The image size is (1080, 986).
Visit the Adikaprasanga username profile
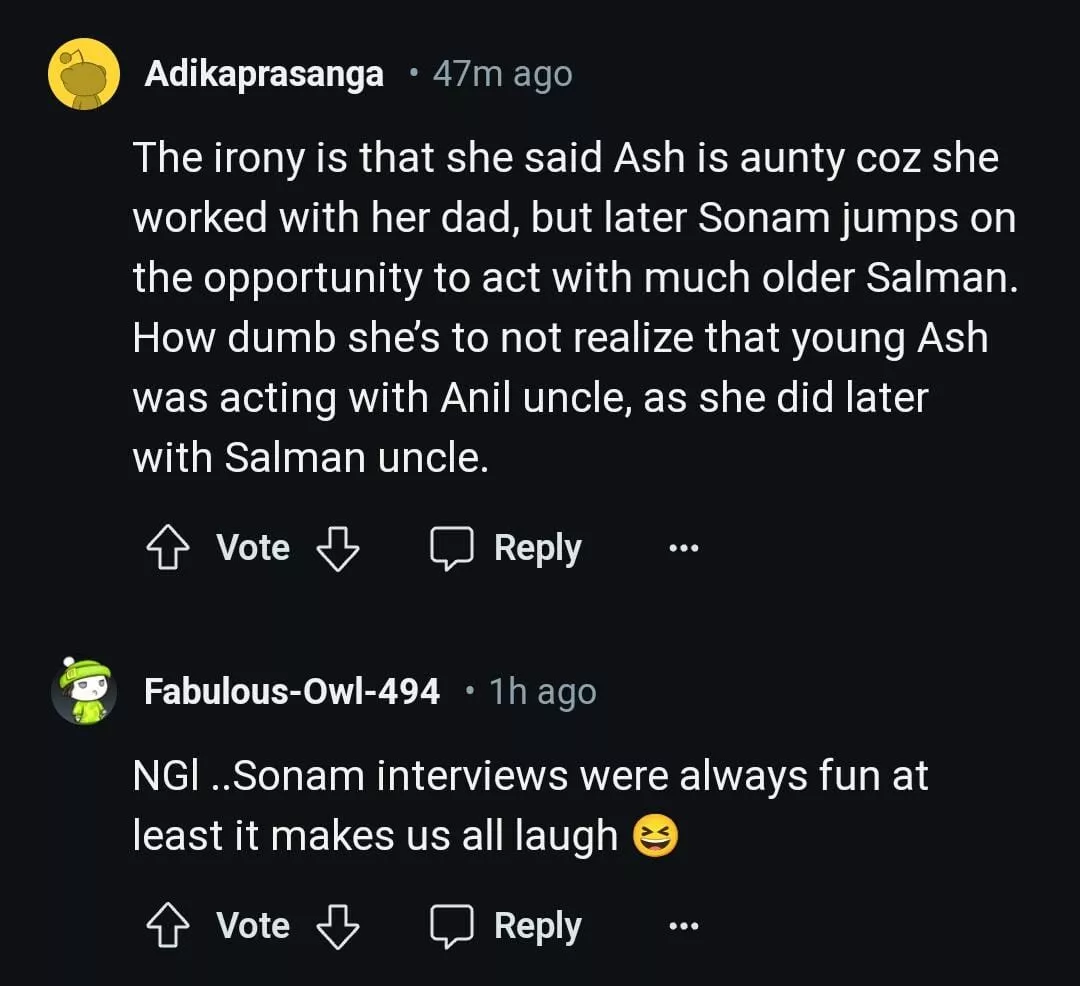pos(264,74)
